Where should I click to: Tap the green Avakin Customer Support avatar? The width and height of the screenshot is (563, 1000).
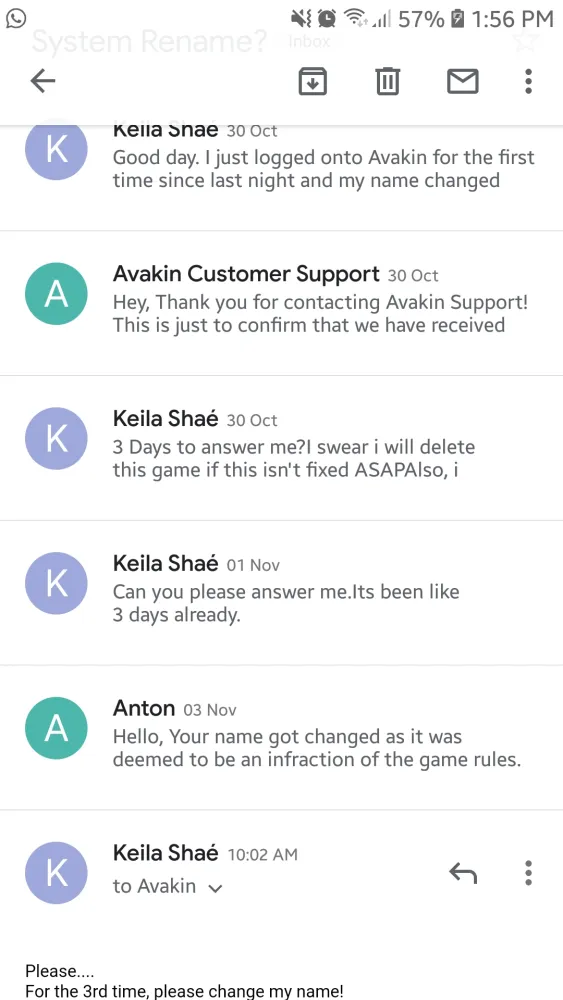56,293
